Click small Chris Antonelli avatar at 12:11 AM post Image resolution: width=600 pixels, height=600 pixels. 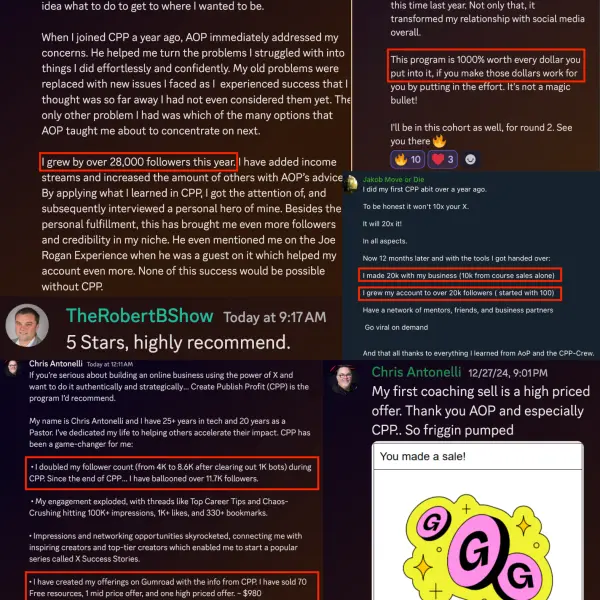click(13, 367)
